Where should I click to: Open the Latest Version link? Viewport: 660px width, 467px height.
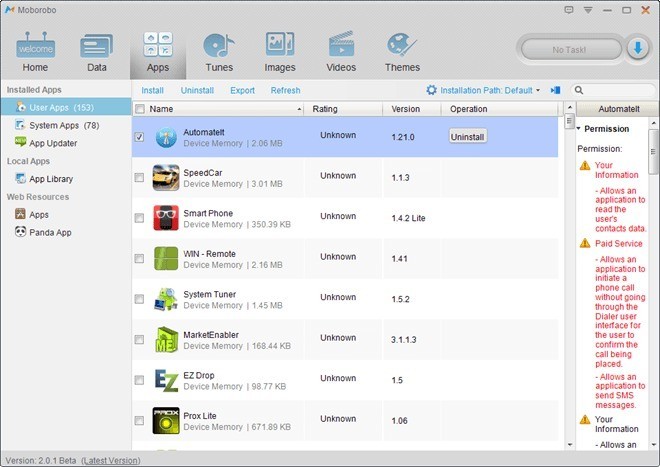110,460
